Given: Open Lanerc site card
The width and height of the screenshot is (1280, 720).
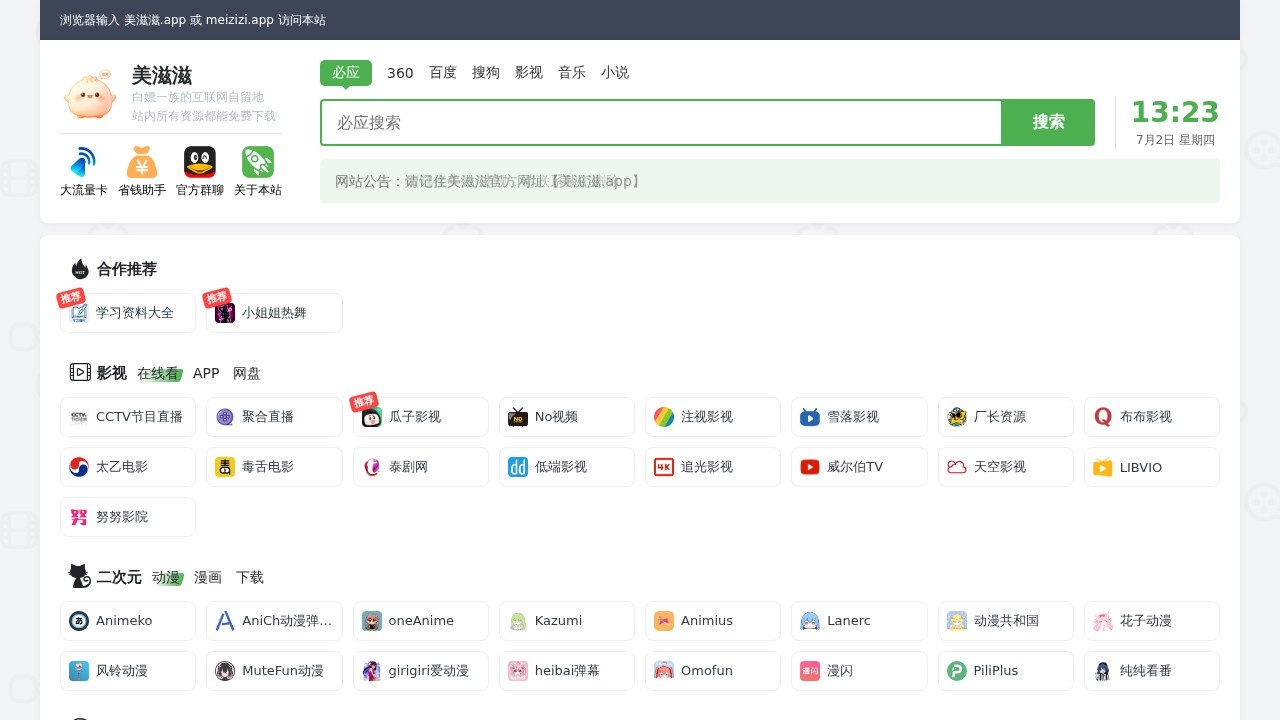Looking at the screenshot, I should (x=859, y=621).
